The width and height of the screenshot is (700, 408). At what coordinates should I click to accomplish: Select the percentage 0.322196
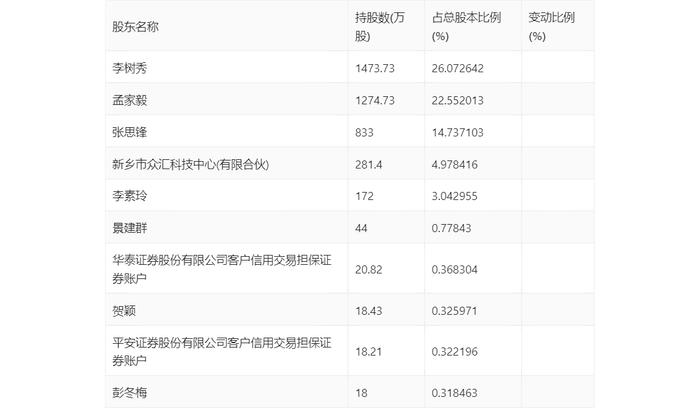[454, 352]
